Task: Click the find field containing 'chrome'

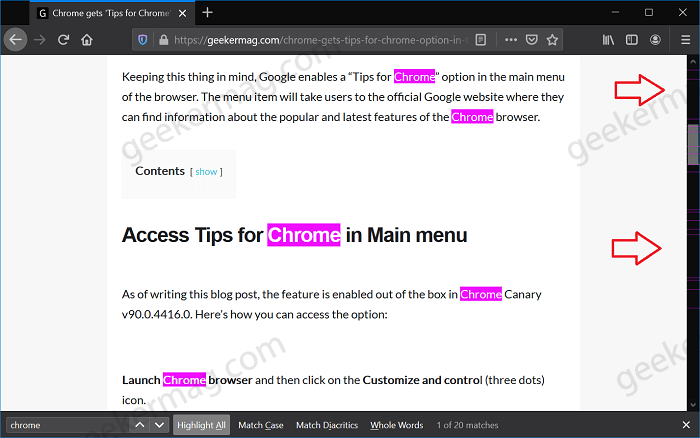Action: click(68, 425)
